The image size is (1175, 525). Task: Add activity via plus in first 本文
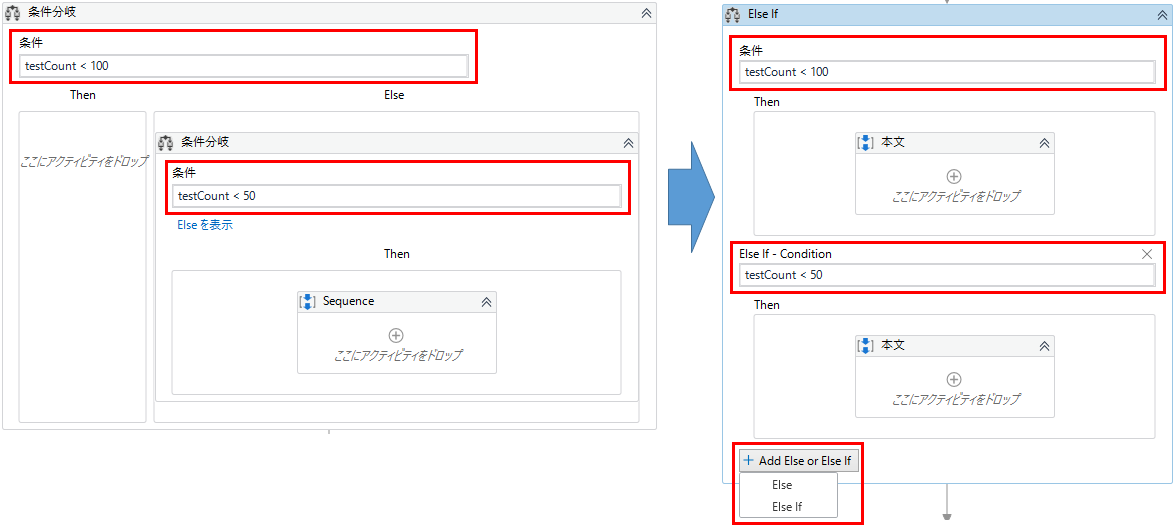click(954, 177)
